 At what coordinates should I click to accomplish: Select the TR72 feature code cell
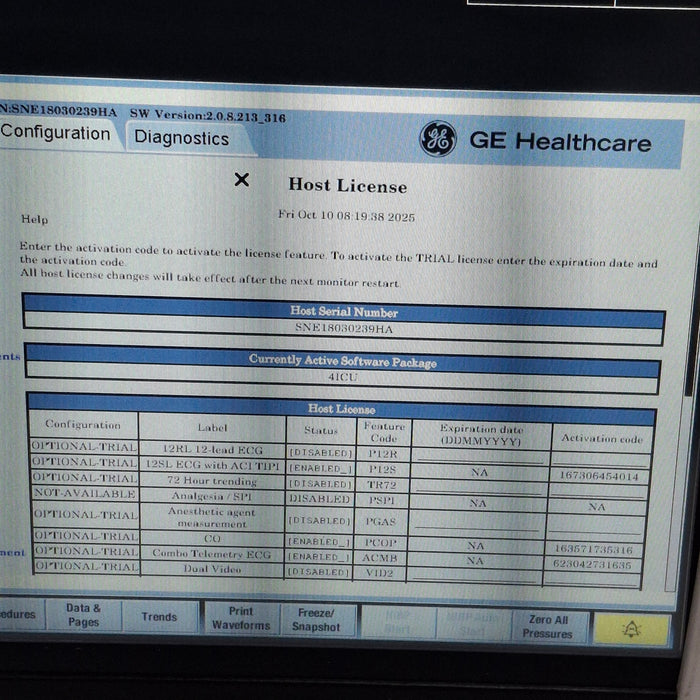pos(382,485)
